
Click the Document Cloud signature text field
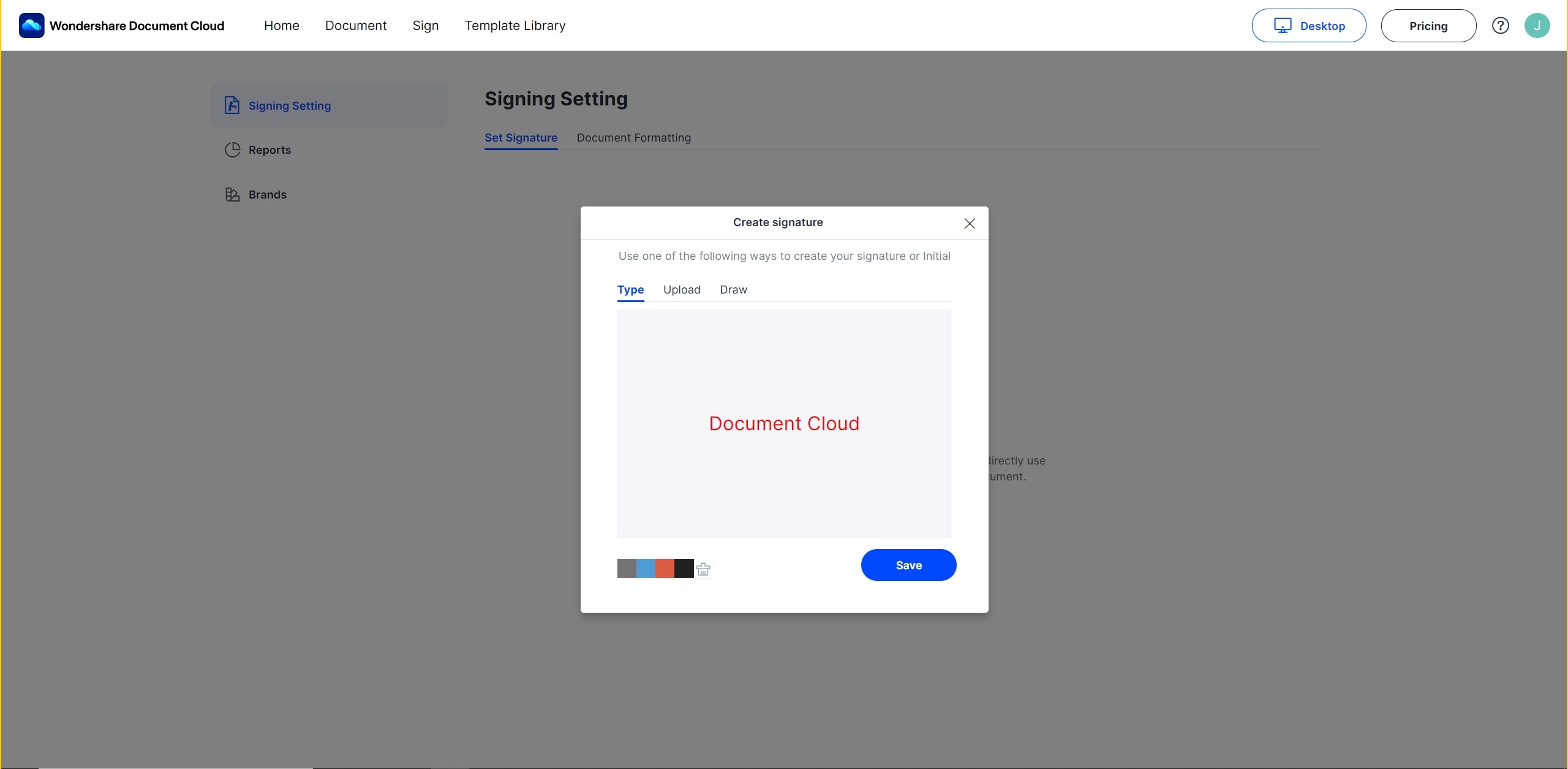(783, 423)
